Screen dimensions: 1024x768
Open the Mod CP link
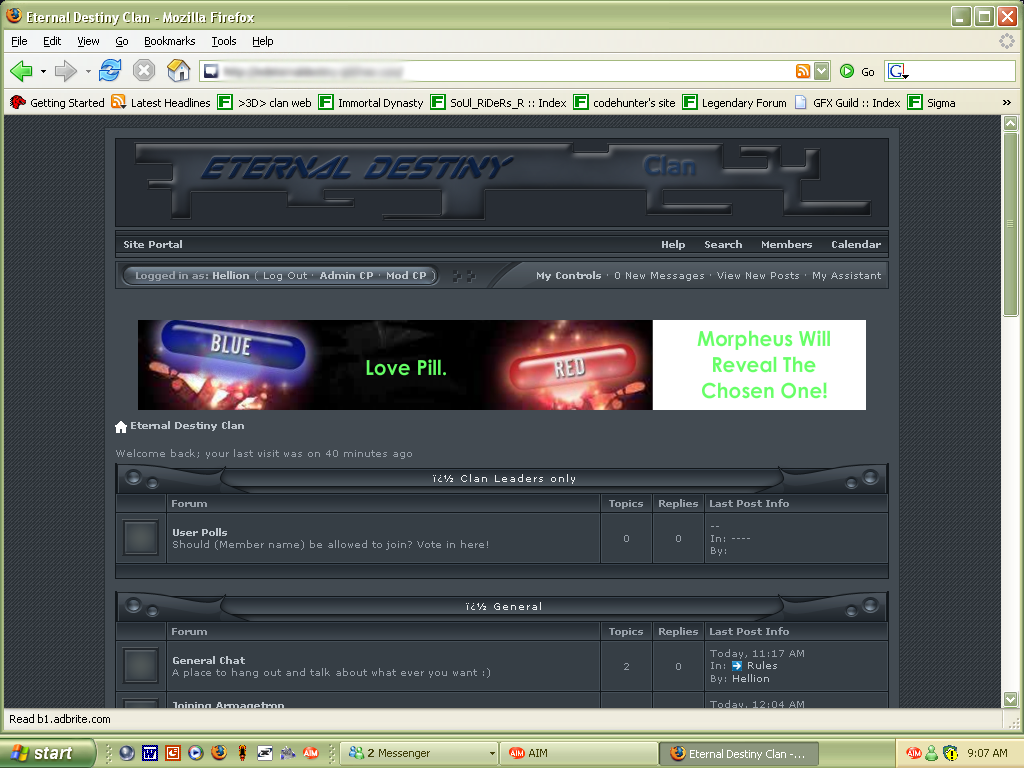(x=406, y=276)
